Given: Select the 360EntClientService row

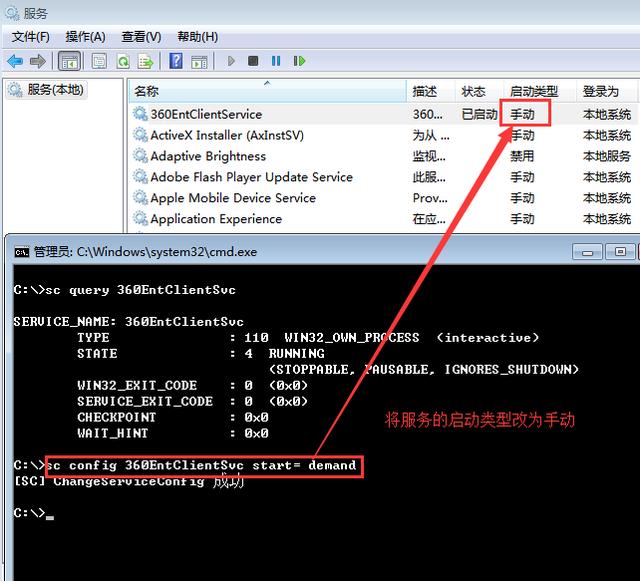Looking at the screenshot, I should 384,114.
